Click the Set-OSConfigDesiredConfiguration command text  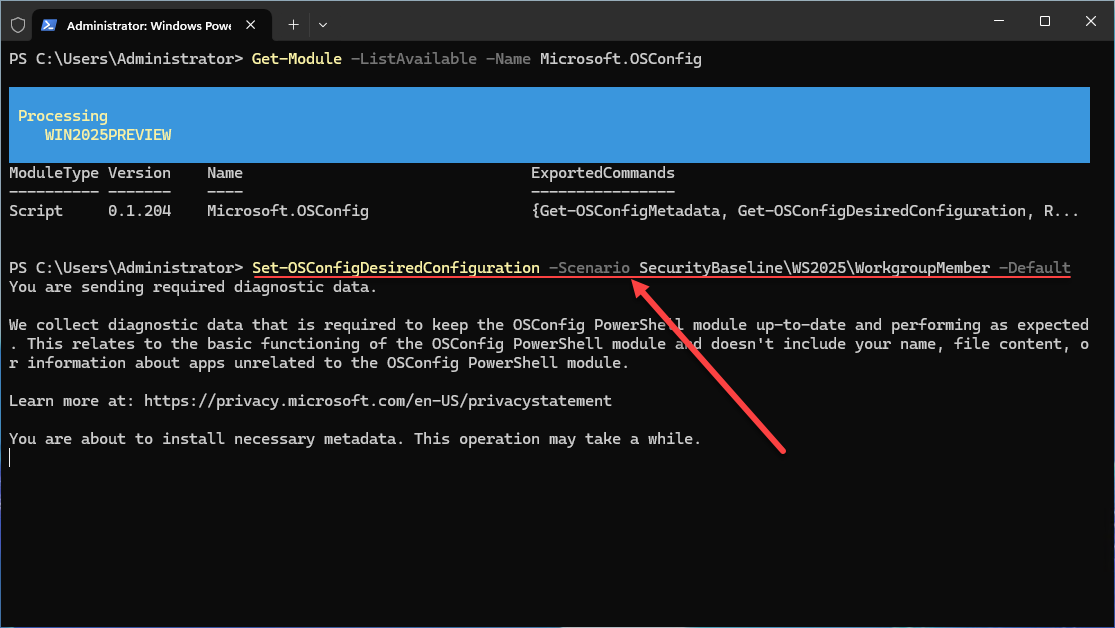point(395,268)
